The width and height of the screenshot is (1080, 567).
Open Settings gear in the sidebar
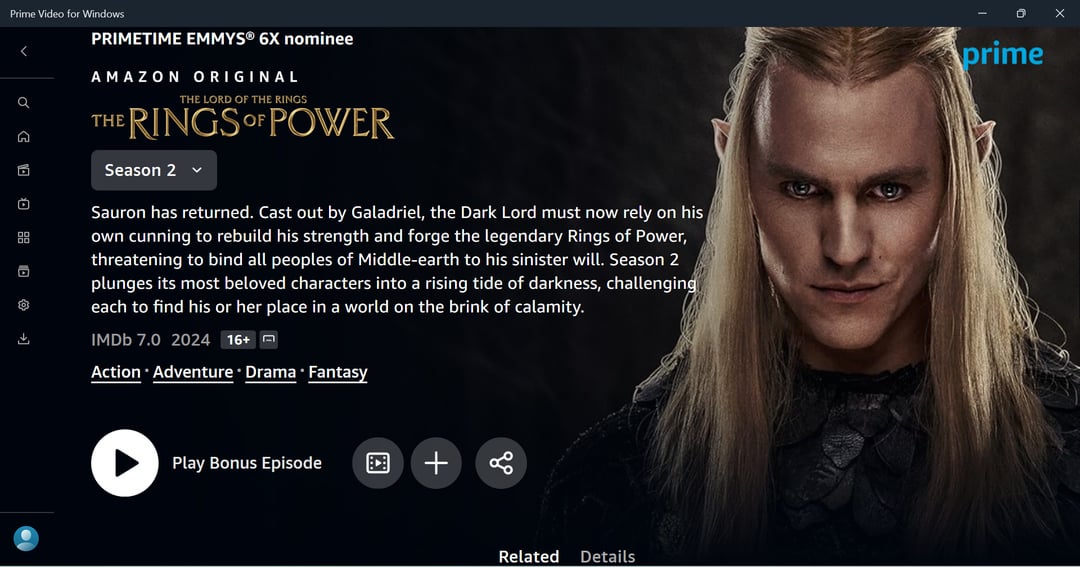(x=23, y=305)
